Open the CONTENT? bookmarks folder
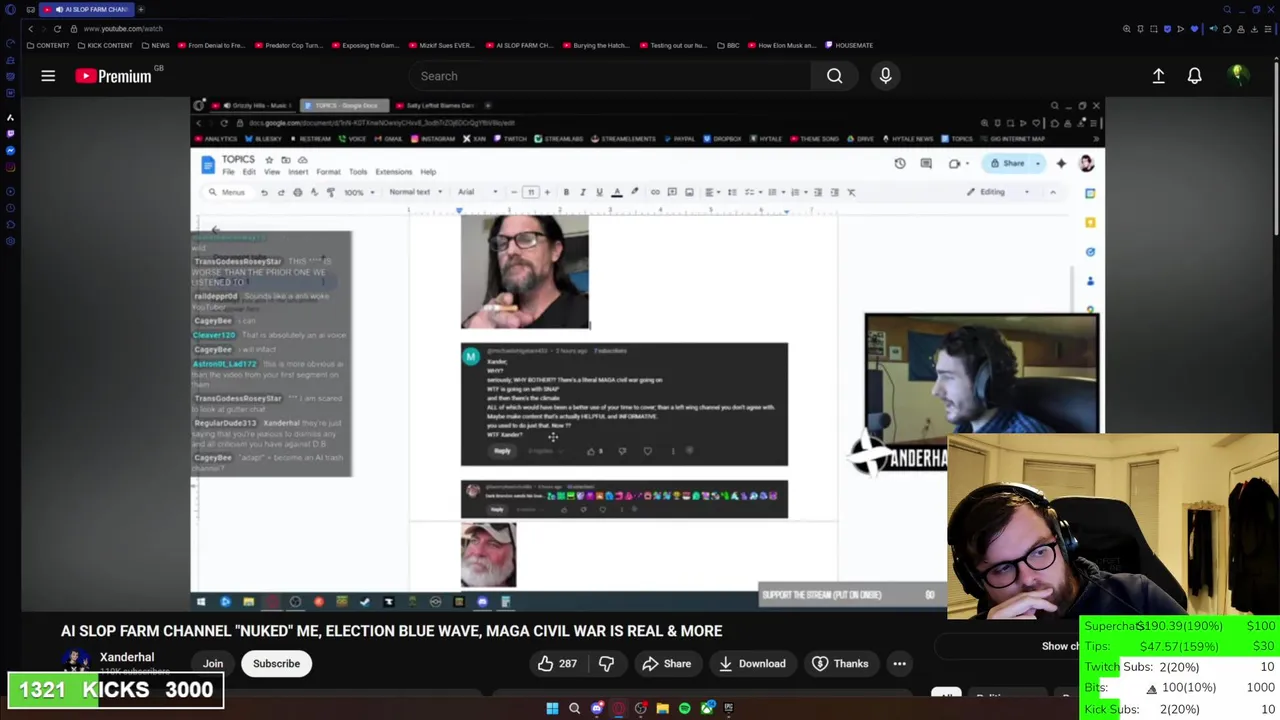This screenshot has width=1280, height=720. point(49,45)
